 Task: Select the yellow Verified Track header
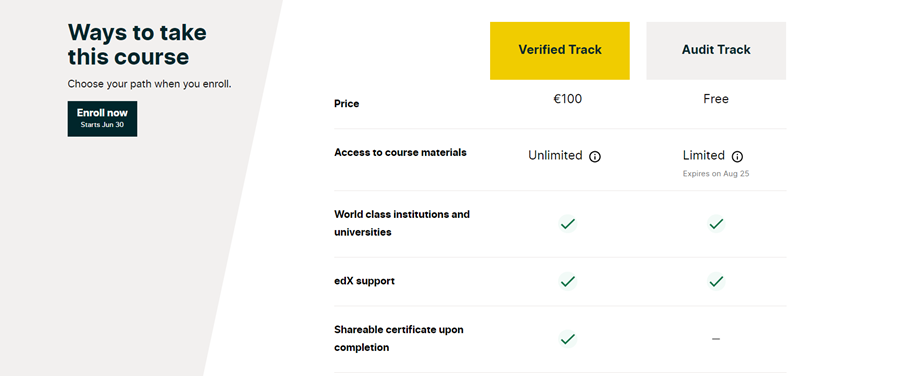560,51
